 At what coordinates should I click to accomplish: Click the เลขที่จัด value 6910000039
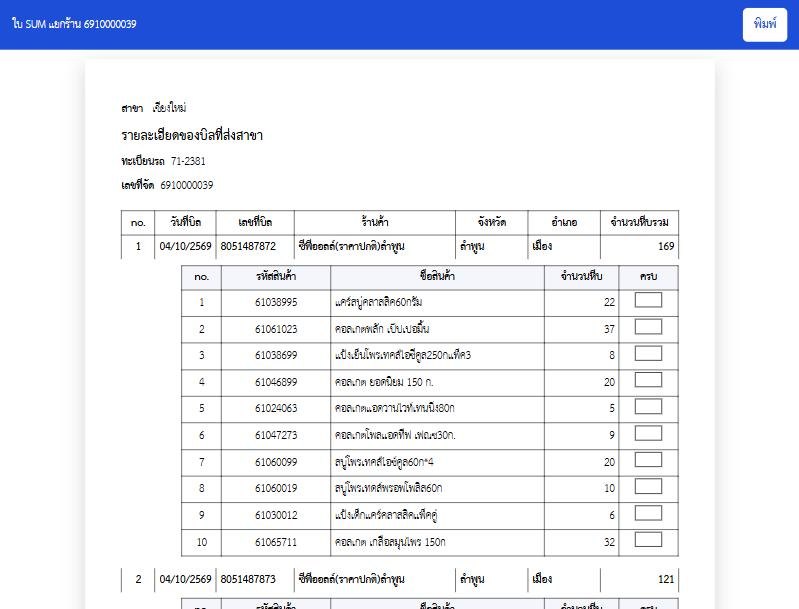click(187, 185)
